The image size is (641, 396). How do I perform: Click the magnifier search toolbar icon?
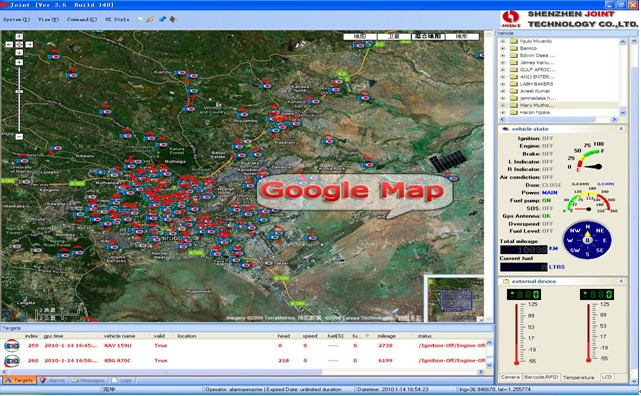(139, 19)
